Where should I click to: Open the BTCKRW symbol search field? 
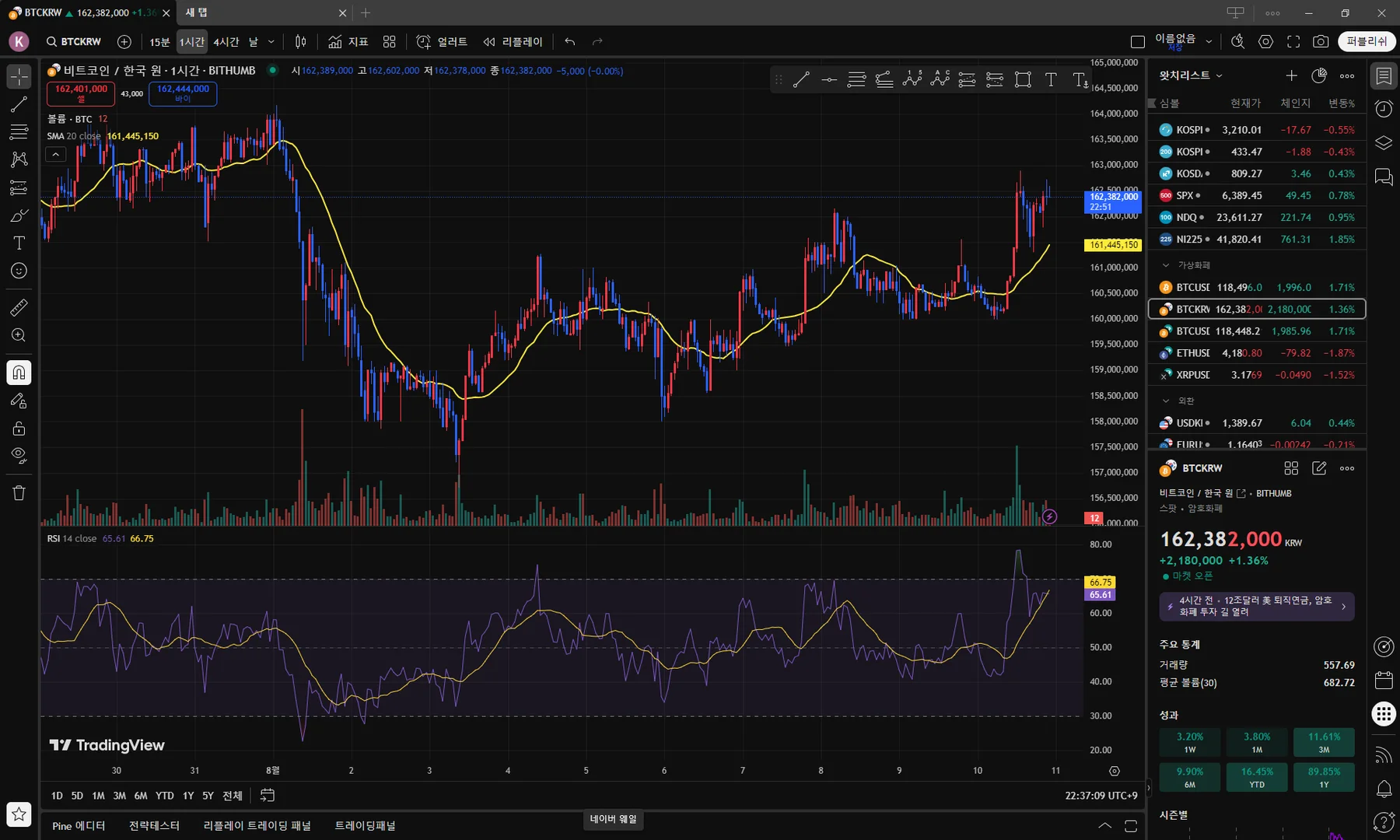[74, 42]
